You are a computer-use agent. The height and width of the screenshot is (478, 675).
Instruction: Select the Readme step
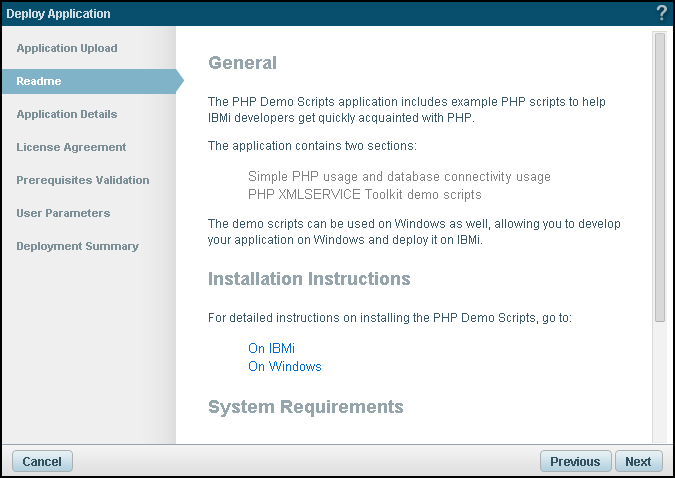pos(39,81)
